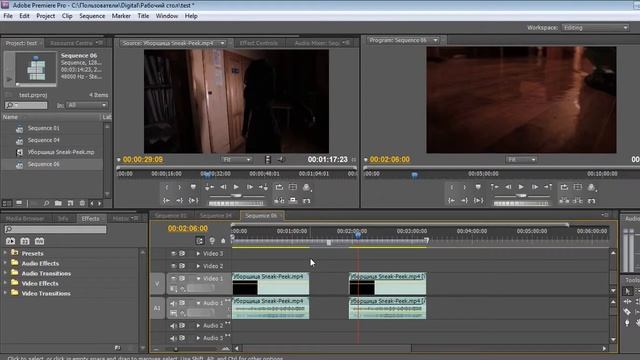Click the Effects panel search field
The height and width of the screenshot is (360, 640).
(56, 229)
